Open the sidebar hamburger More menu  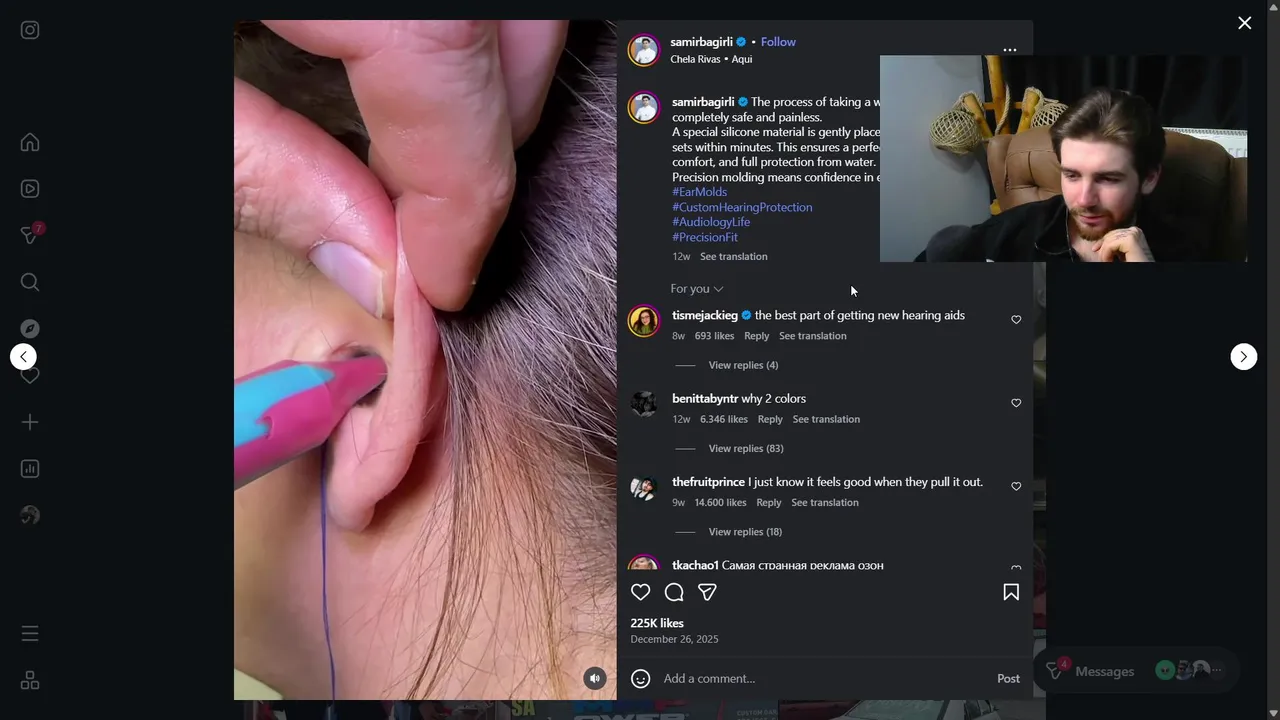30,634
